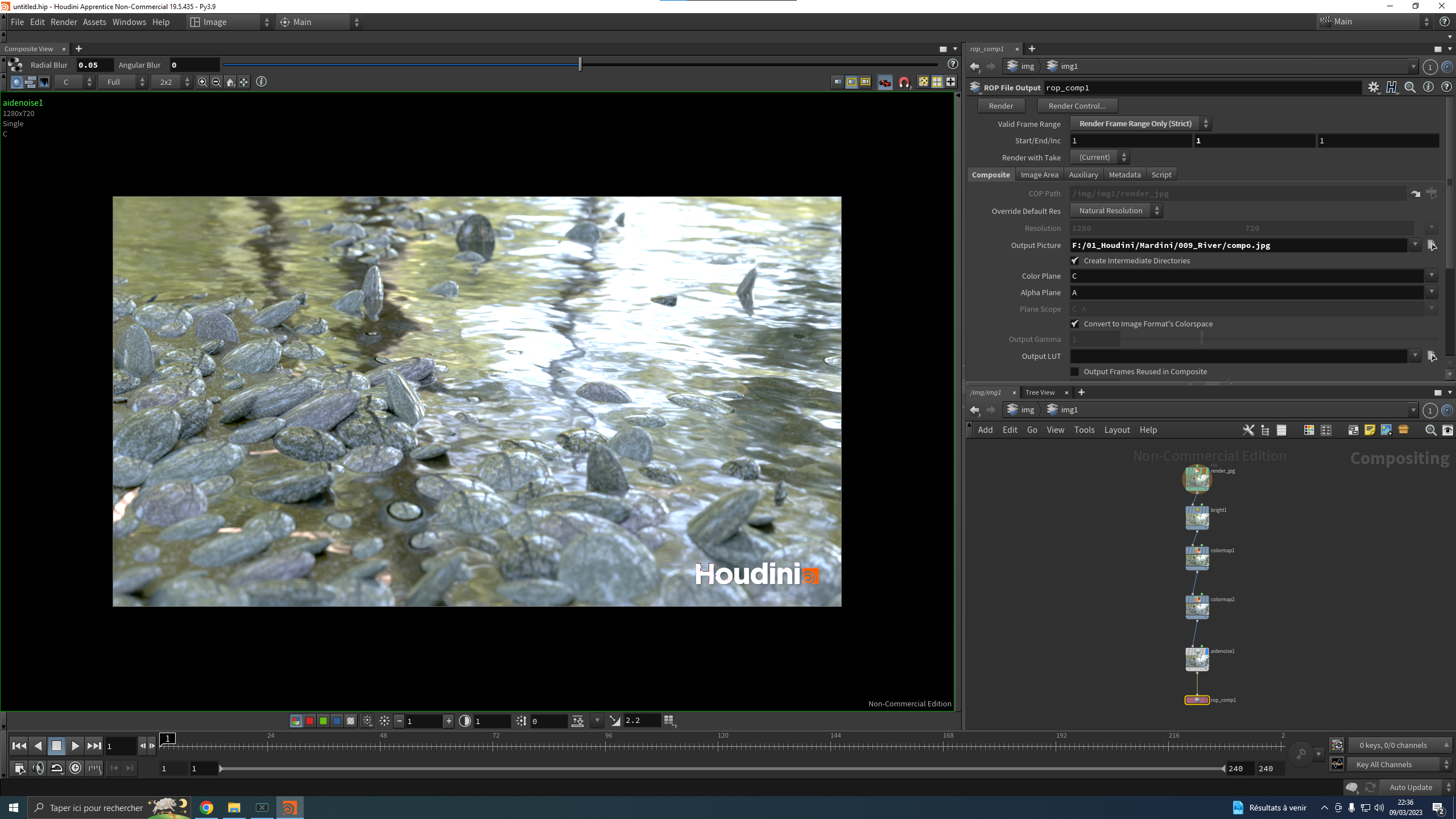
Task: Open node info for rop_comp1
Action: pos(1428,87)
